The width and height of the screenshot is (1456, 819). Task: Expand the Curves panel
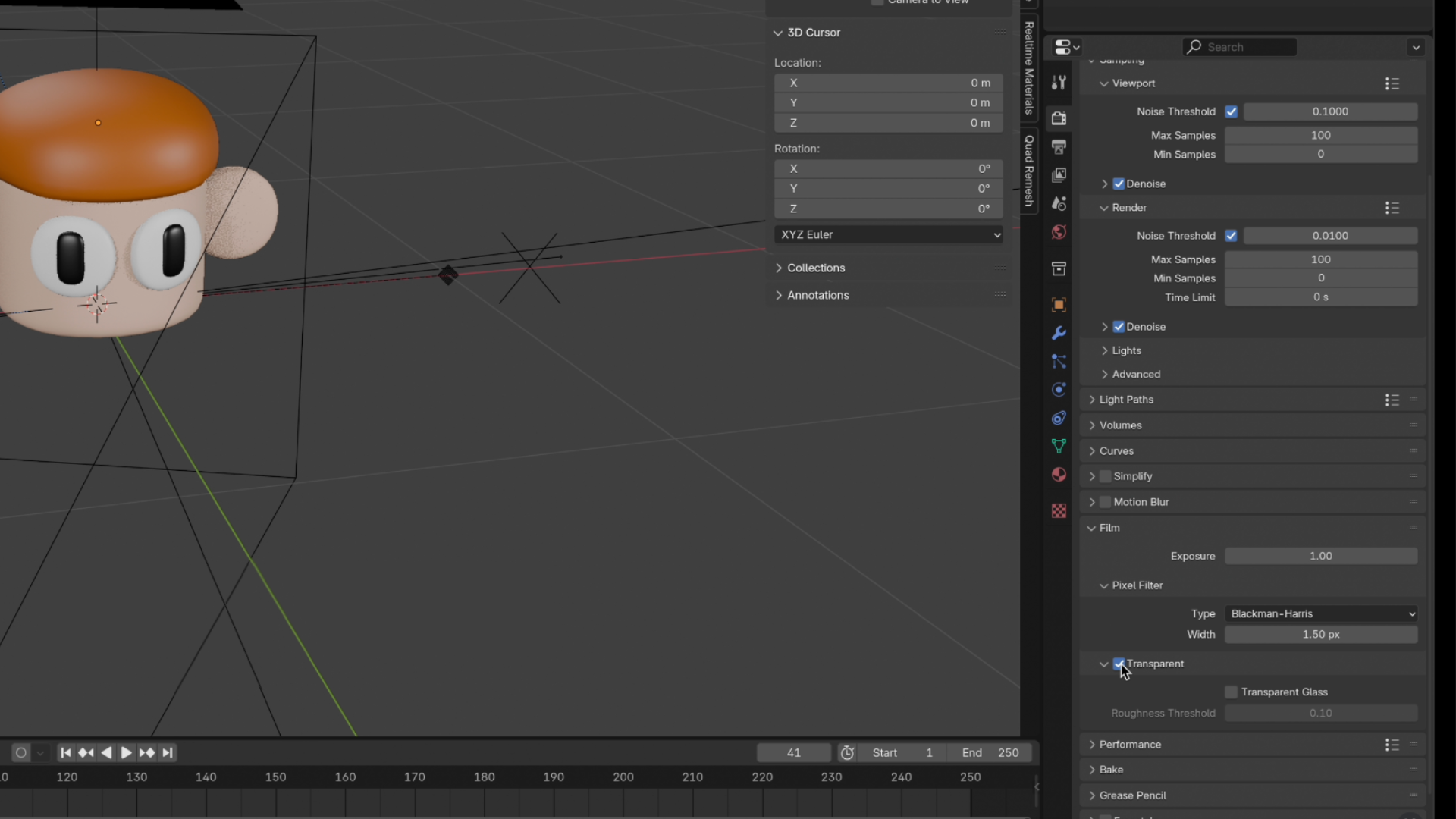coord(1092,451)
